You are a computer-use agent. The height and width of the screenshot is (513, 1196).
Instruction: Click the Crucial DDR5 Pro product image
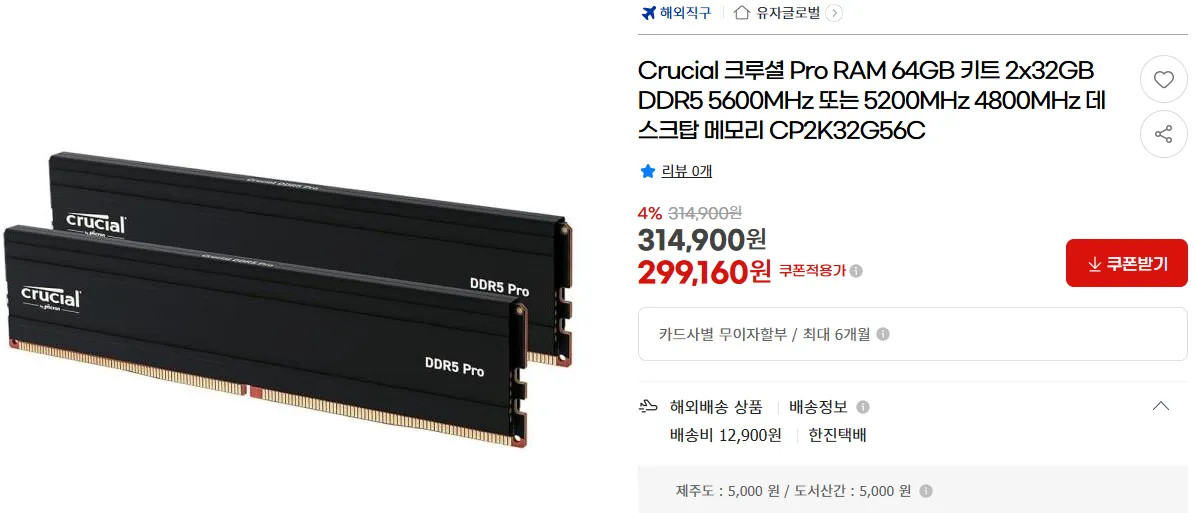(287, 298)
